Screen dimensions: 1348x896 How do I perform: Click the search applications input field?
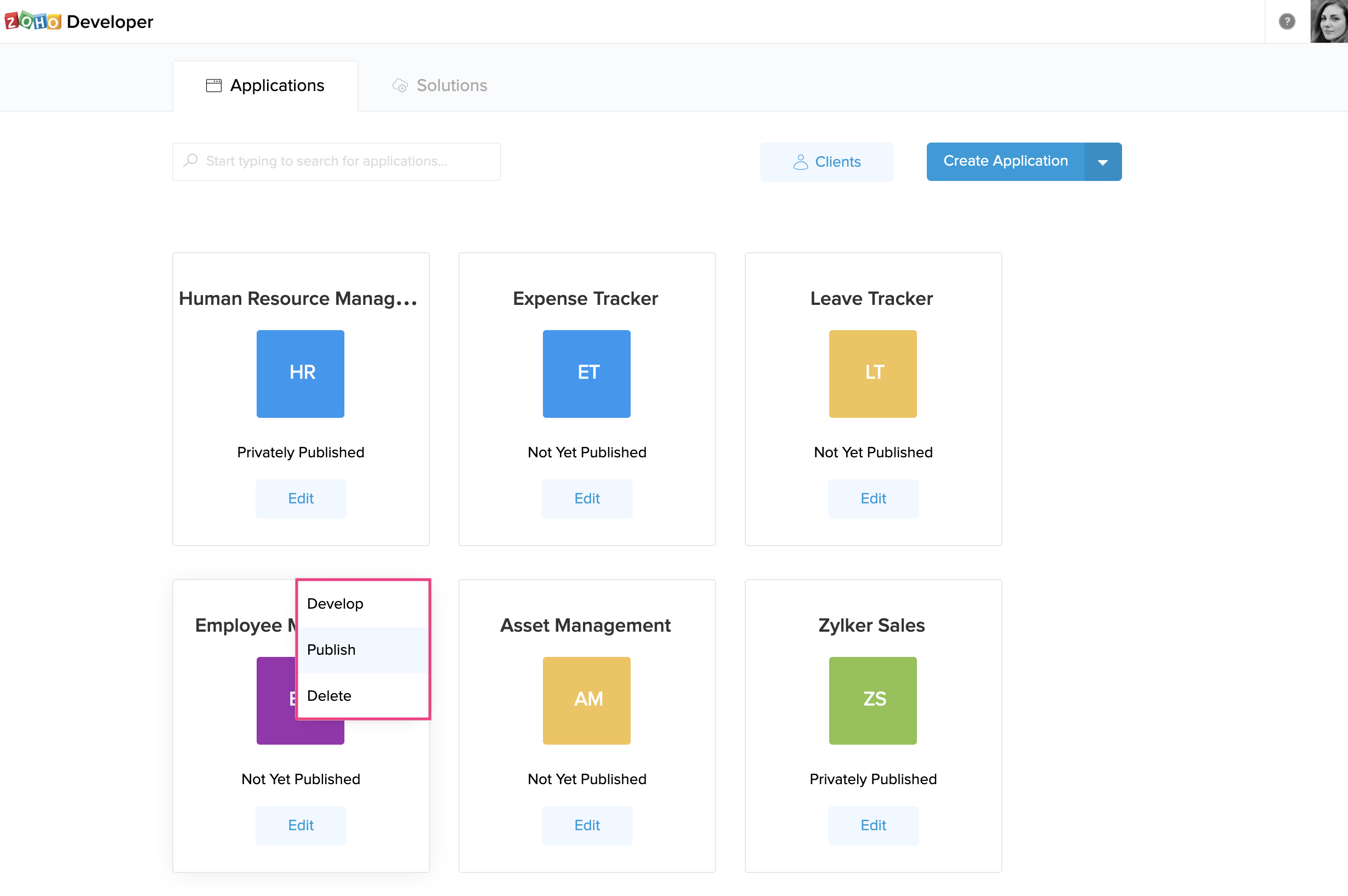tap(337, 161)
